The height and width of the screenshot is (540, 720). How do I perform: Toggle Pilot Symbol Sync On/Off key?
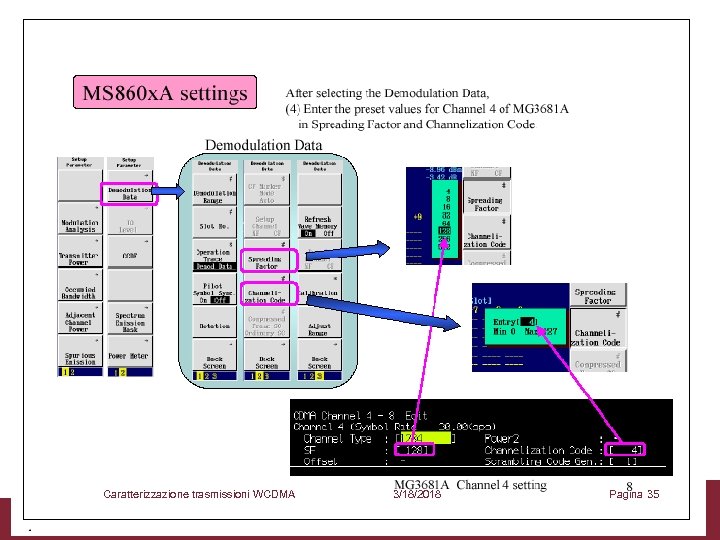[x=214, y=289]
